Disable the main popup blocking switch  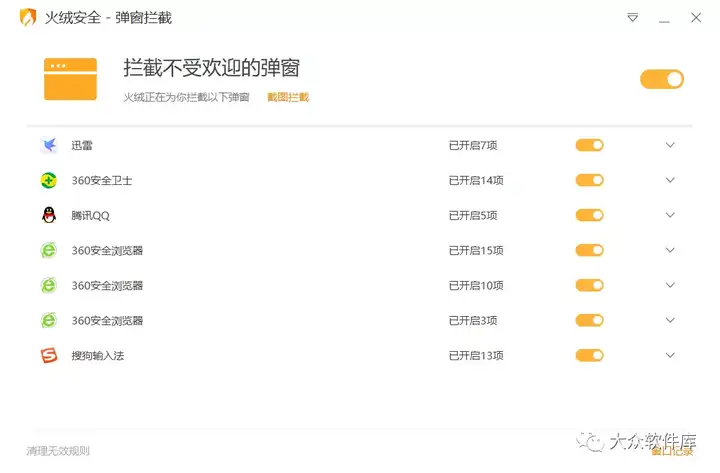point(662,79)
